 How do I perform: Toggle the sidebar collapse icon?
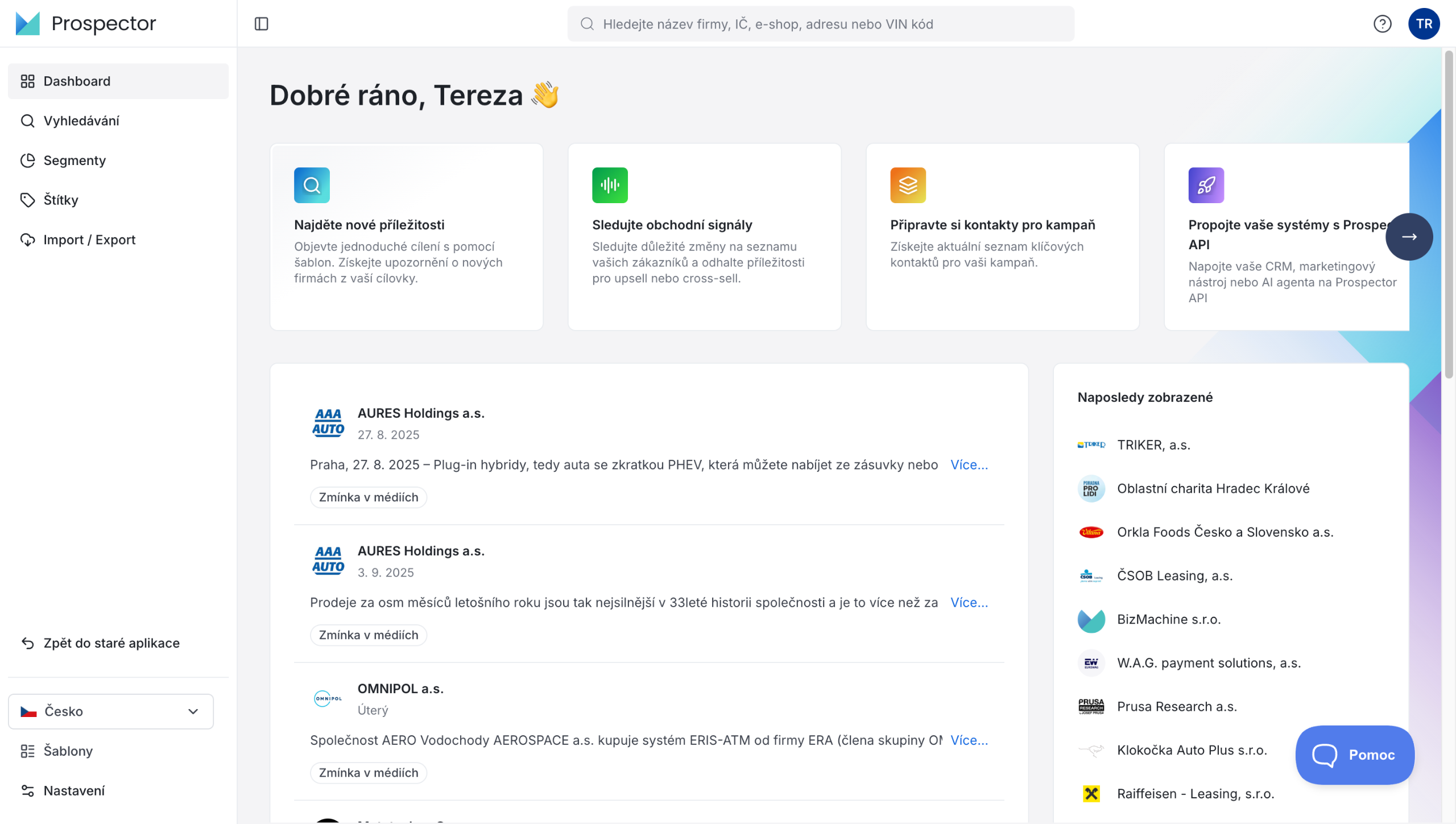click(261, 24)
